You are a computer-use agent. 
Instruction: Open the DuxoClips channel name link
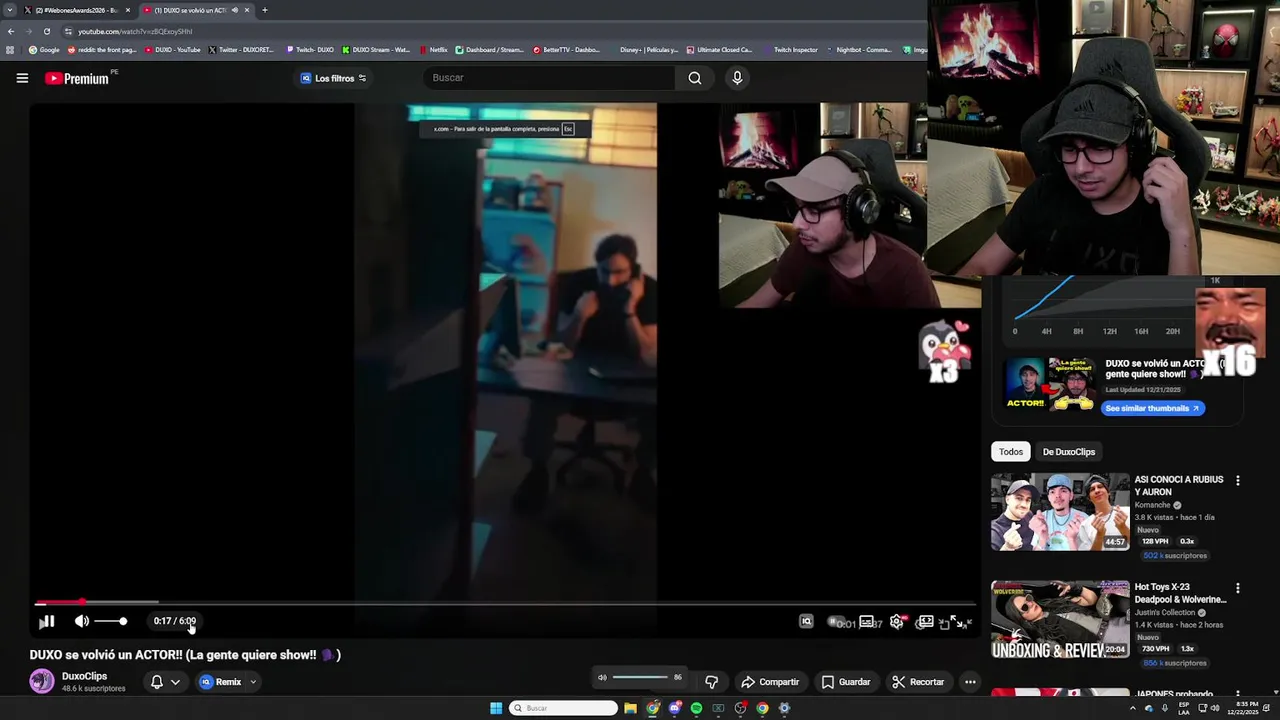(x=84, y=676)
